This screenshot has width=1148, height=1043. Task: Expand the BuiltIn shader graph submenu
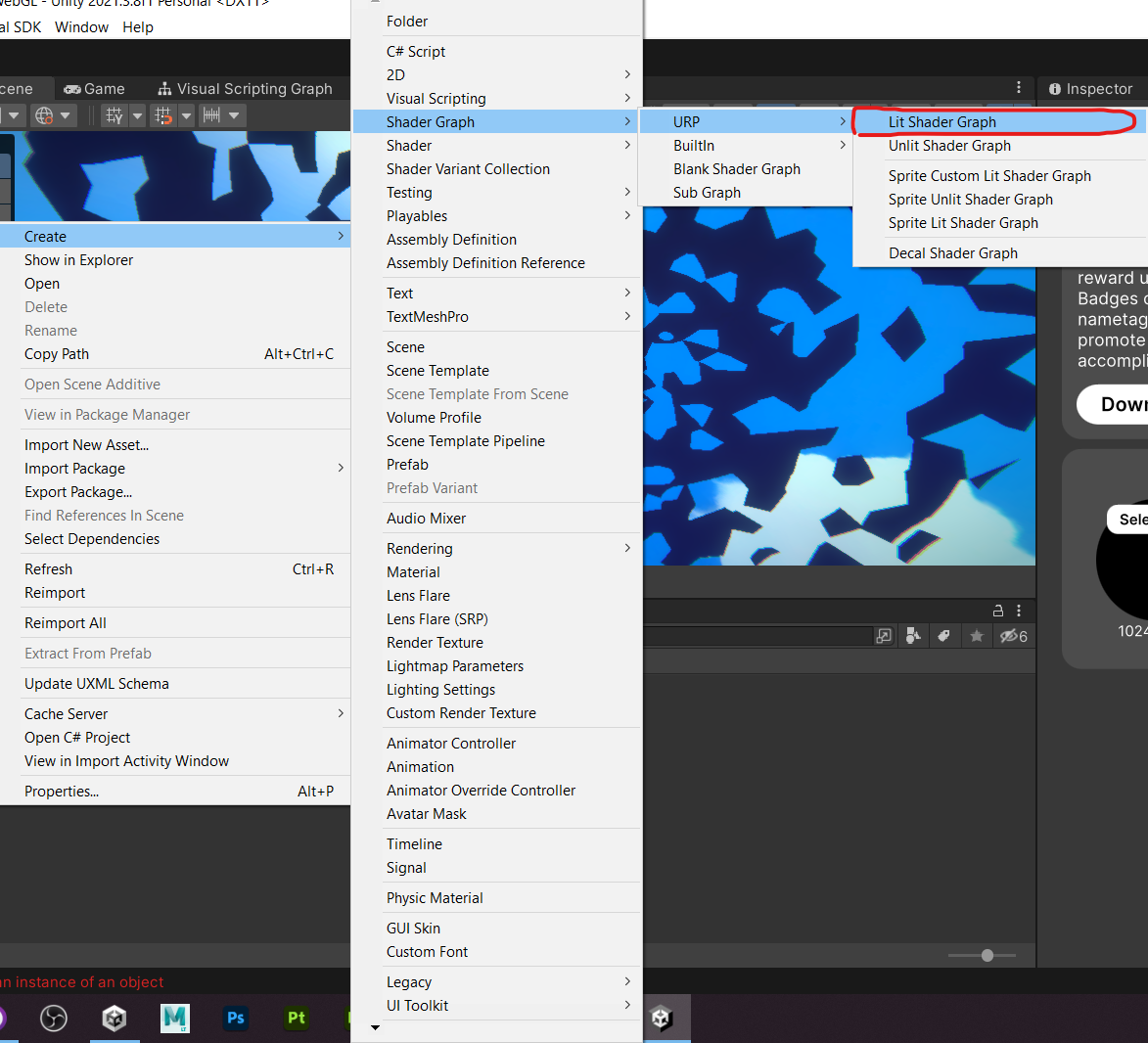(x=843, y=146)
